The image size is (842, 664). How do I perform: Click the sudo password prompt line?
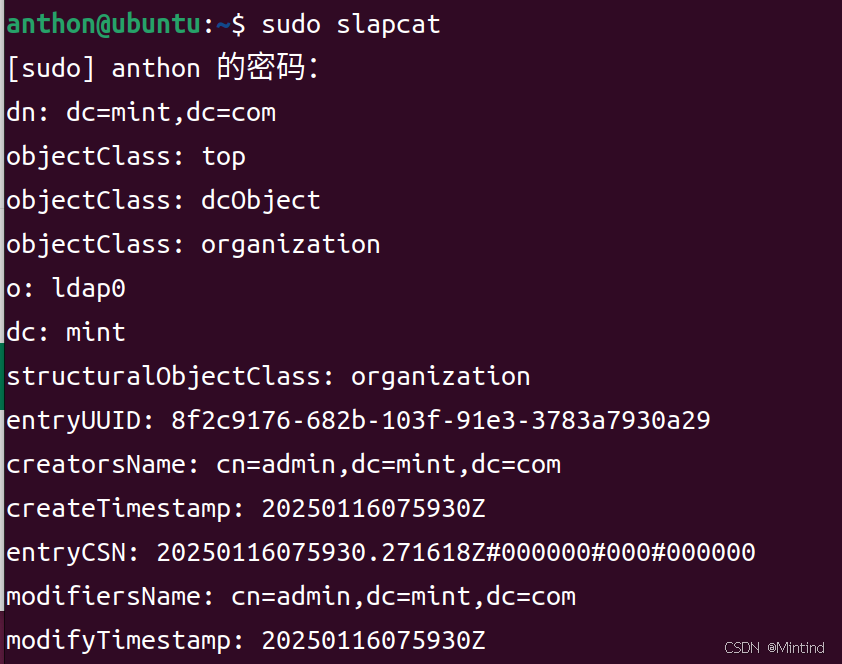(x=163, y=68)
